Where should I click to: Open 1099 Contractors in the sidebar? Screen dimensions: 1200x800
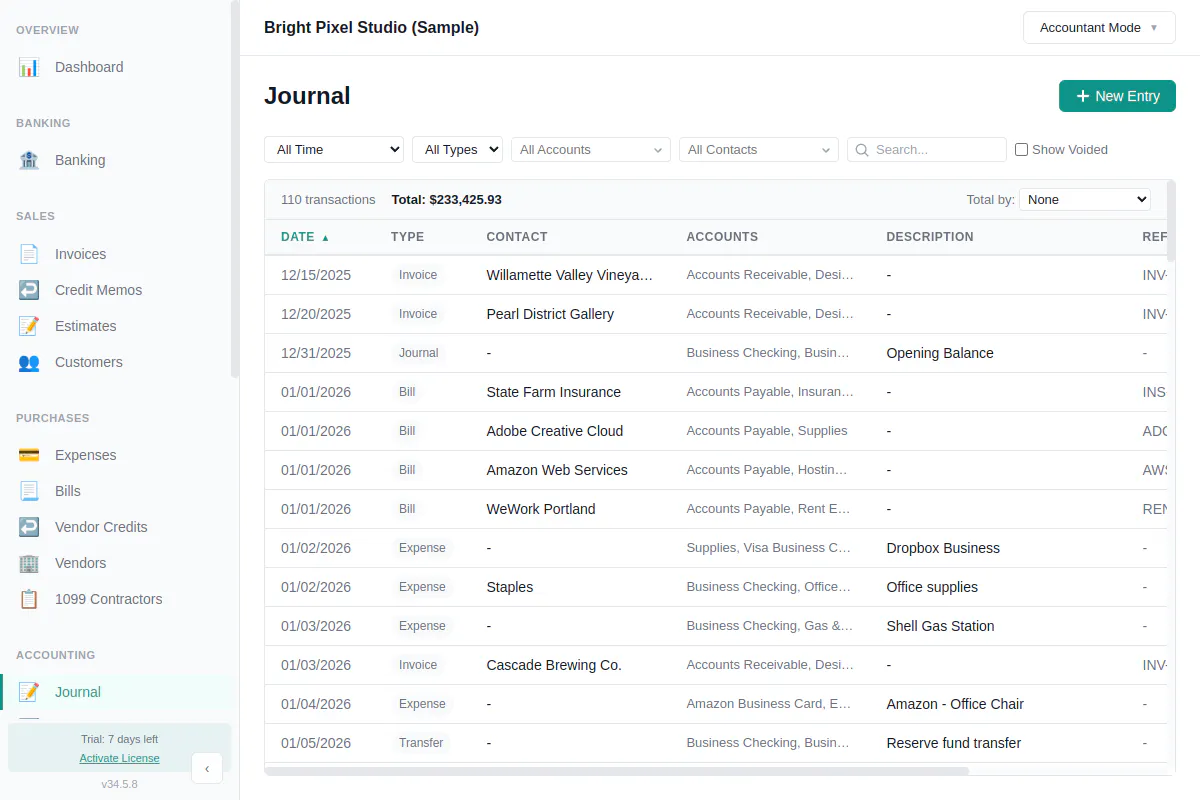click(x=120, y=599)
